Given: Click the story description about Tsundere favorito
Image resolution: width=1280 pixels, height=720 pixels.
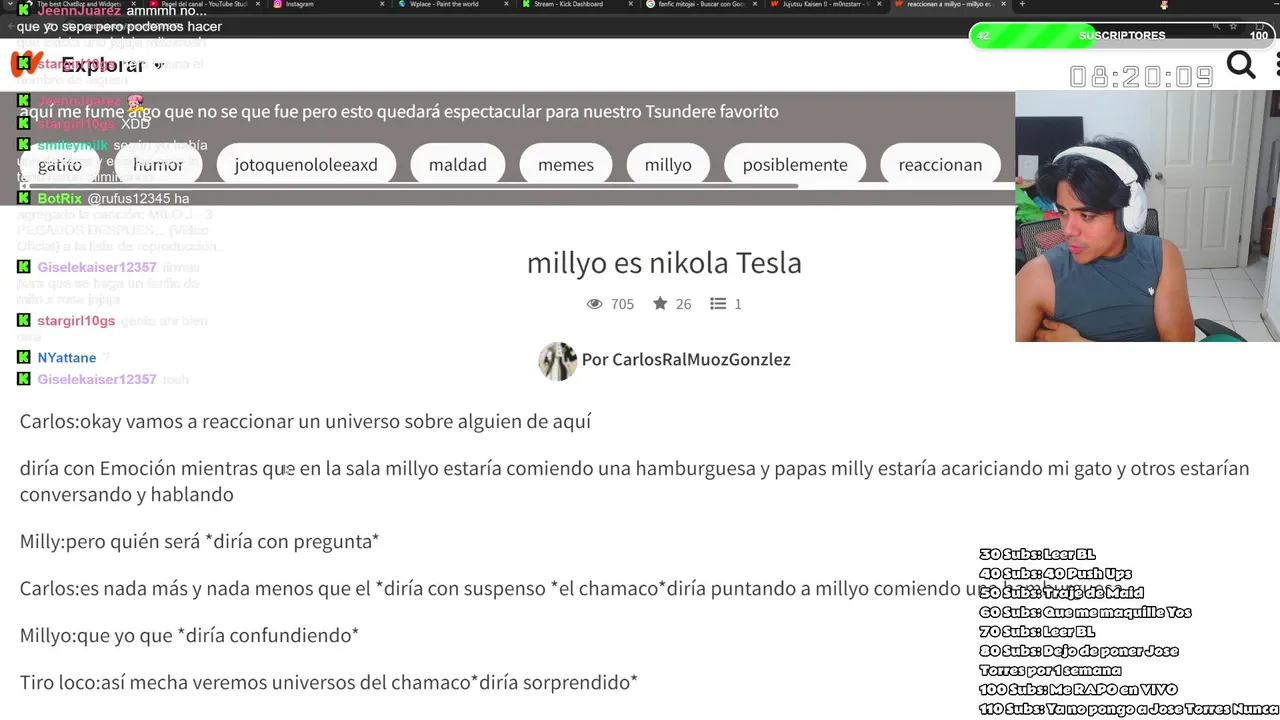Looking at the screenshot, I should pyautogui.click(x=399, y=112).
